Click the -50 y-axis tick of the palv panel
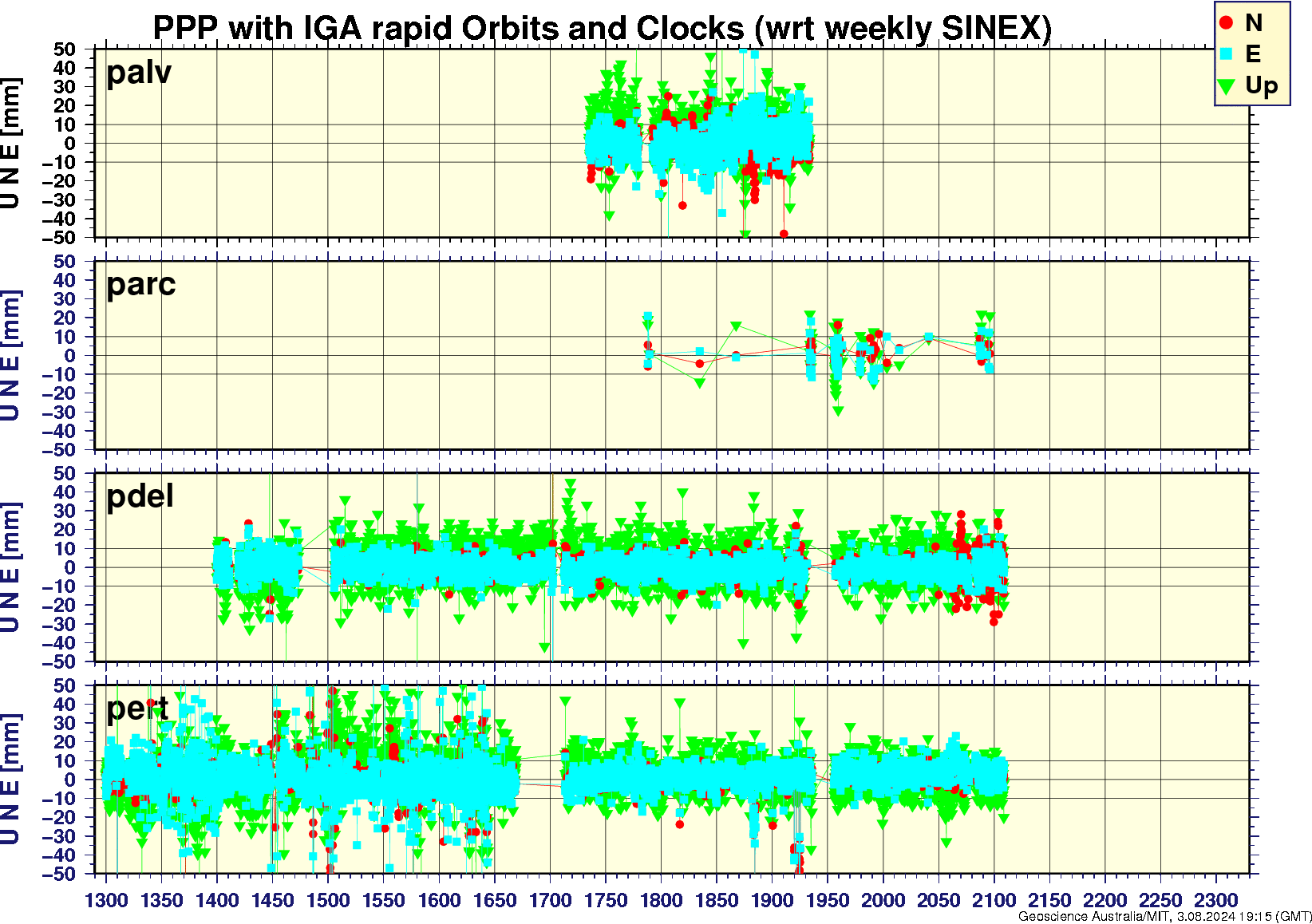This screenshot has height=924, width=1312. click(60, 237)
